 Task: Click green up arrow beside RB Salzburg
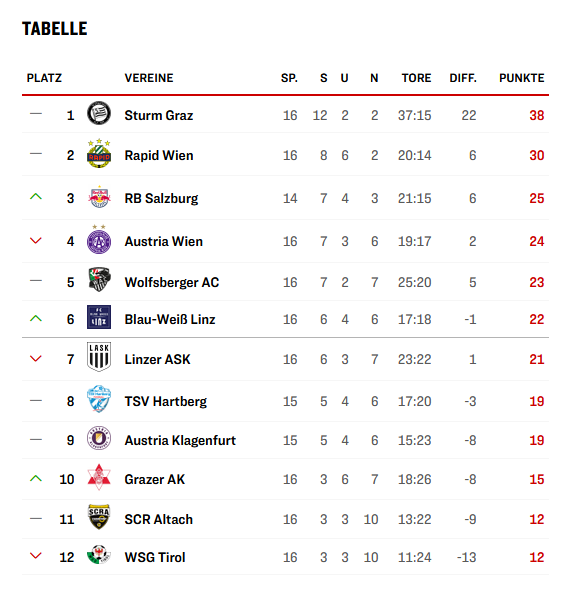tap(36, 197)
